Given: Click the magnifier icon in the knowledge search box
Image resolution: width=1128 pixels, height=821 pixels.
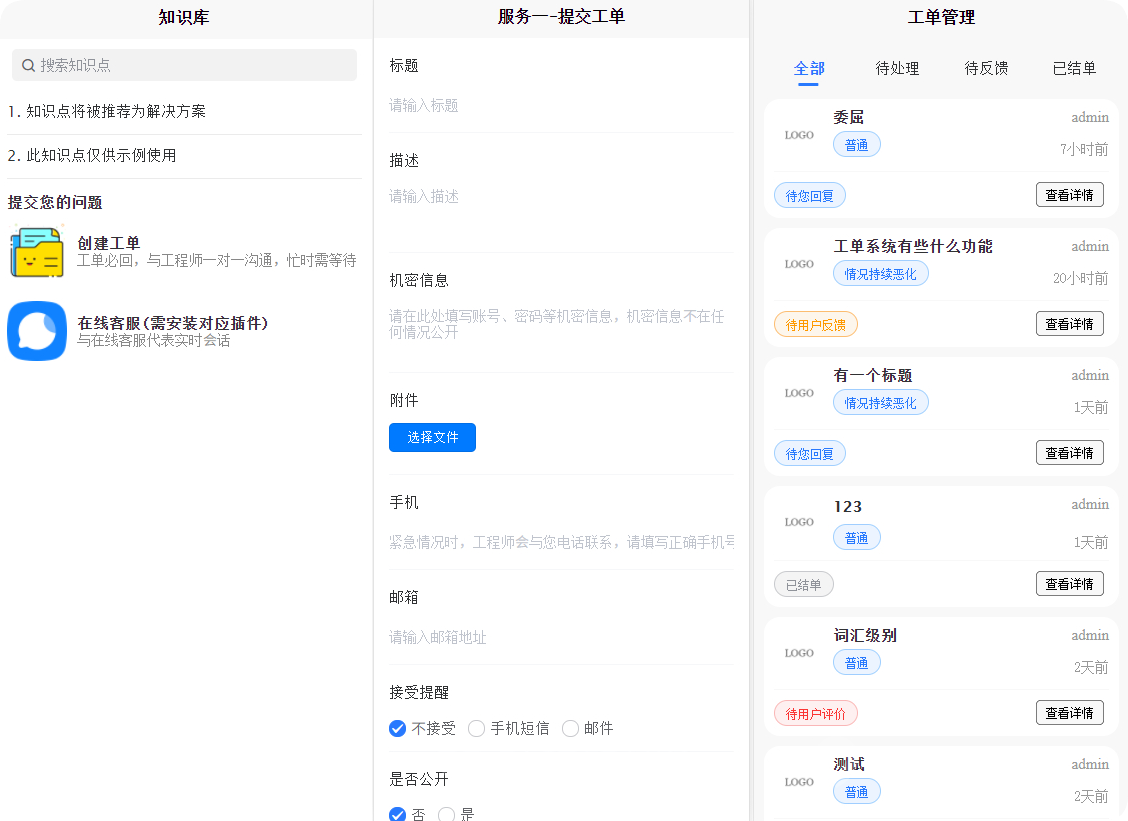Looking at the screenshot, I should (x=27, y=64).
